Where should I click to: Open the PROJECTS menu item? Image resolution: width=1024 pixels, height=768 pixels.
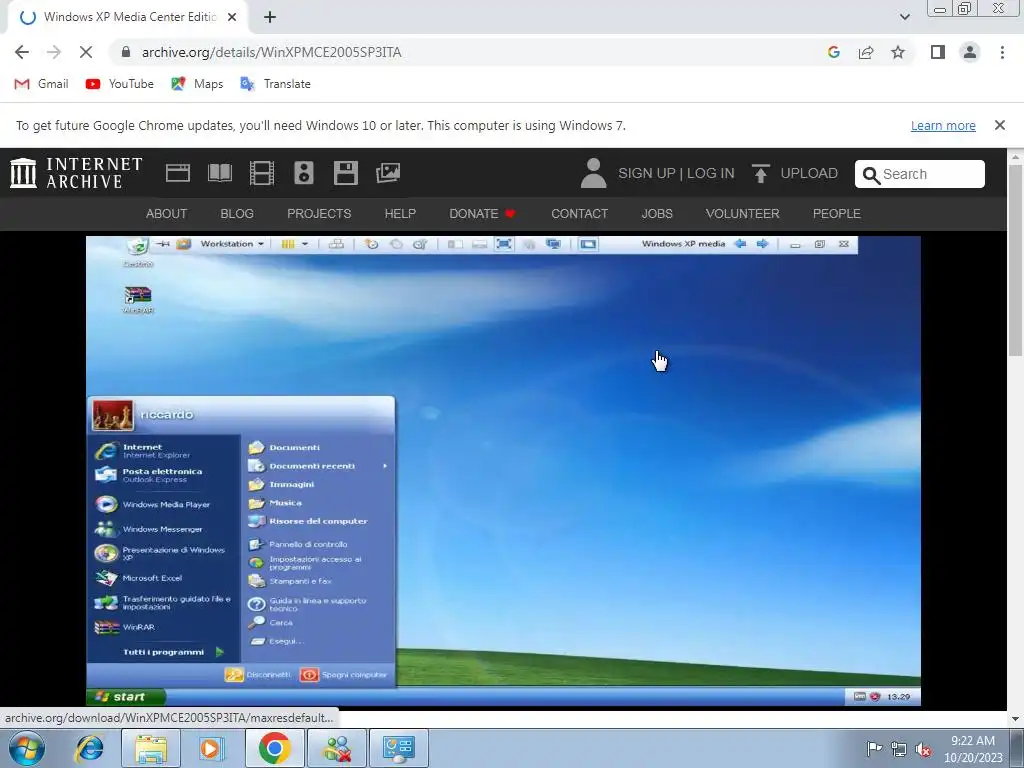319,214
